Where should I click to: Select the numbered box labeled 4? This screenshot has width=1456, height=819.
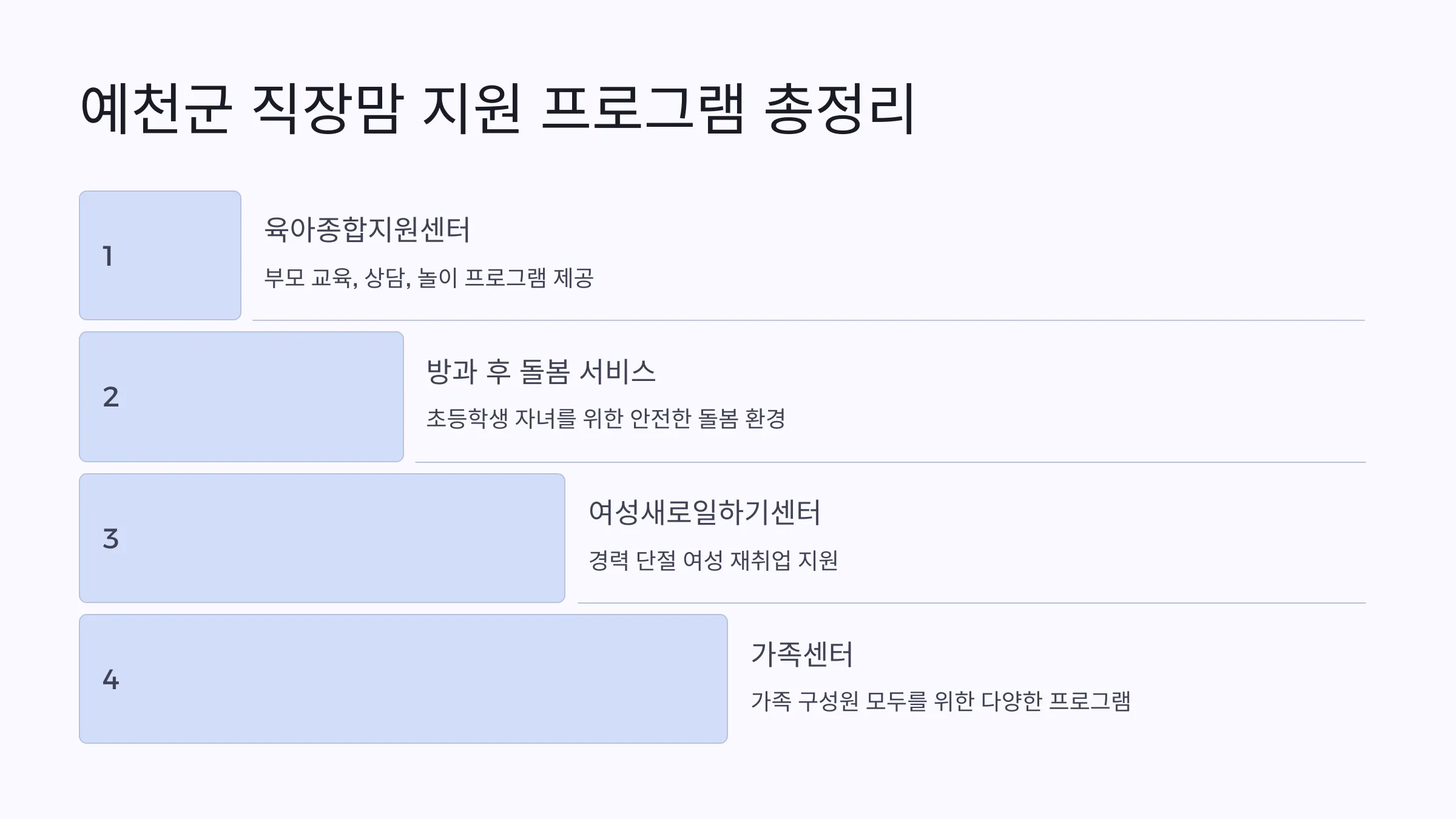403,679
